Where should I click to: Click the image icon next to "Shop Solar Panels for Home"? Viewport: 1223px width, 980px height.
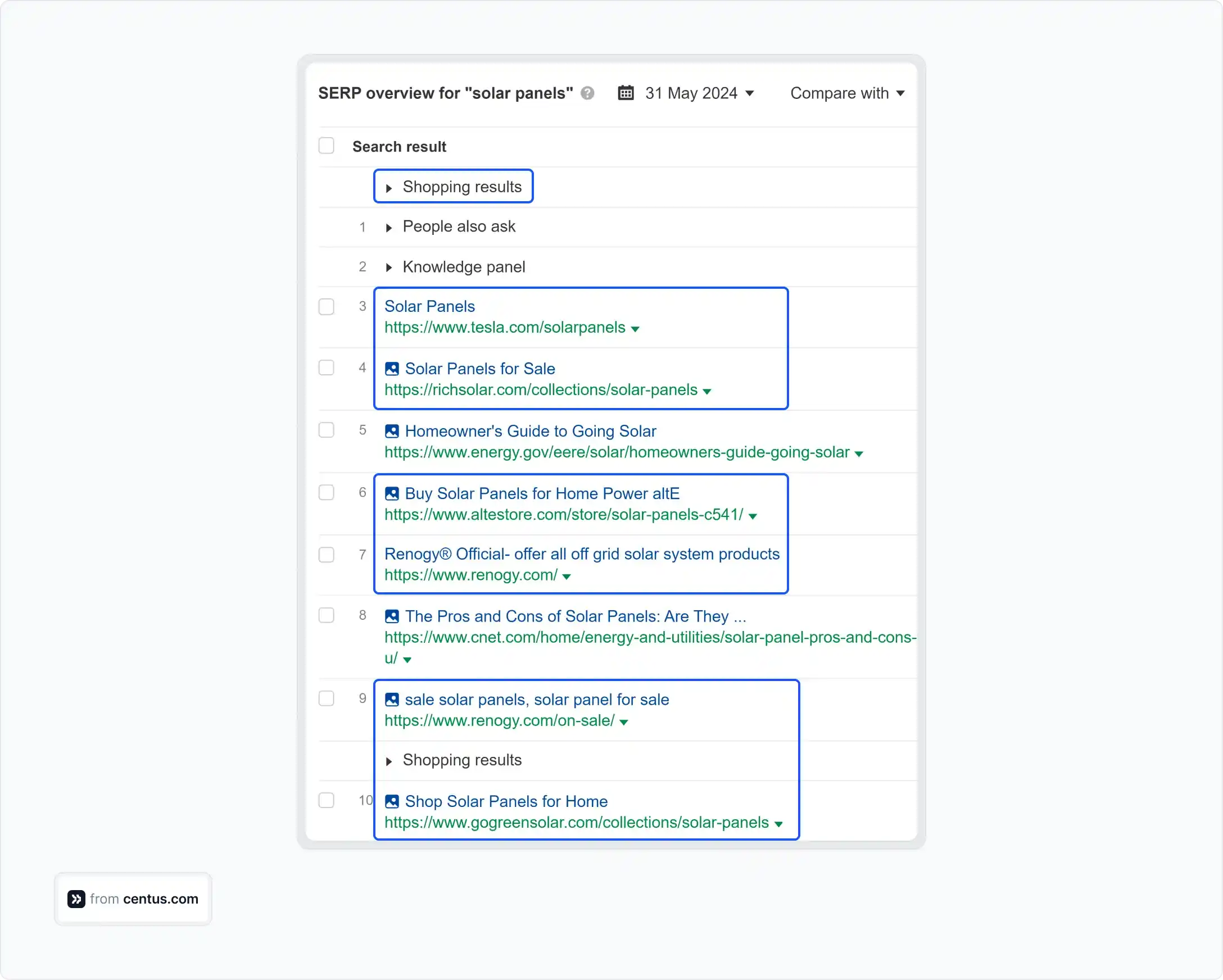[391, 801]
